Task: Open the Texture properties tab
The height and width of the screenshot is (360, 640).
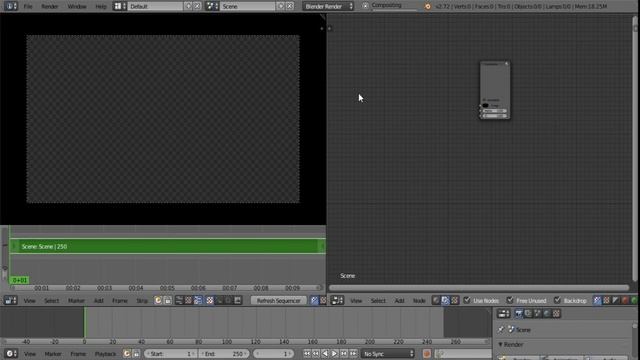Action: point(556,313)
